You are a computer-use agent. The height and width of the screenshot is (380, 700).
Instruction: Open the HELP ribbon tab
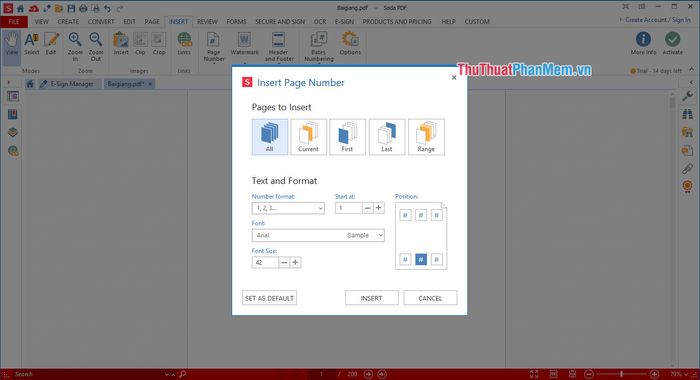point(448,21)
